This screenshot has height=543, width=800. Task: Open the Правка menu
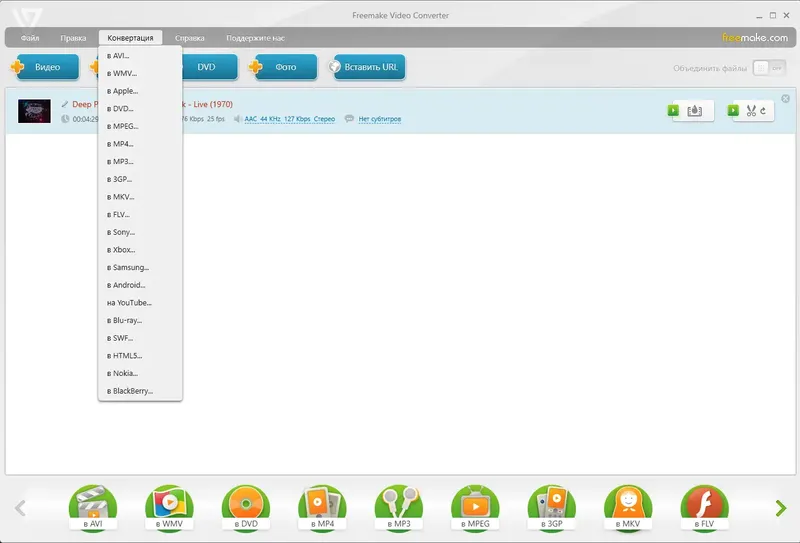(x=73, y=38)
